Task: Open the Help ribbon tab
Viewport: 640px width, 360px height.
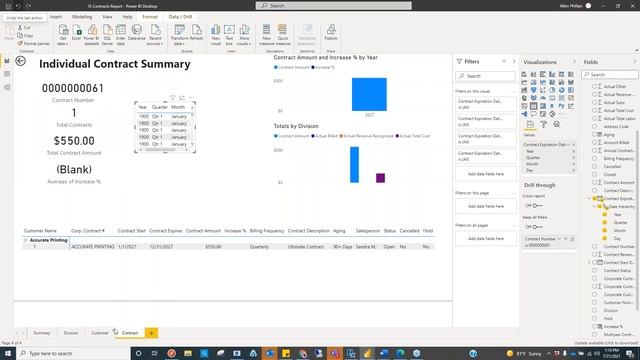Action: point(127,17)
